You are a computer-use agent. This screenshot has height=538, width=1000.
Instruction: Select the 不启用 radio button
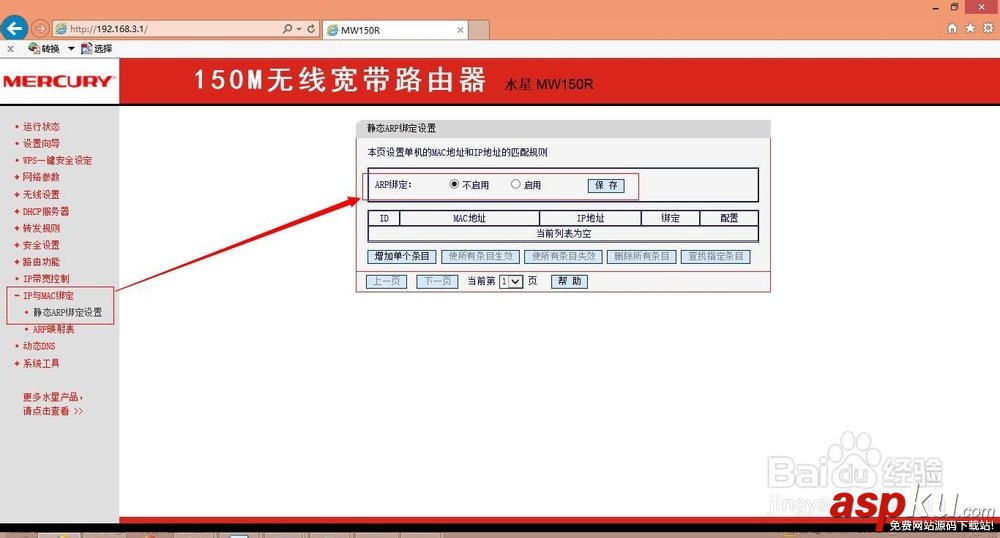pyautogui.click(x=454, y=184)
